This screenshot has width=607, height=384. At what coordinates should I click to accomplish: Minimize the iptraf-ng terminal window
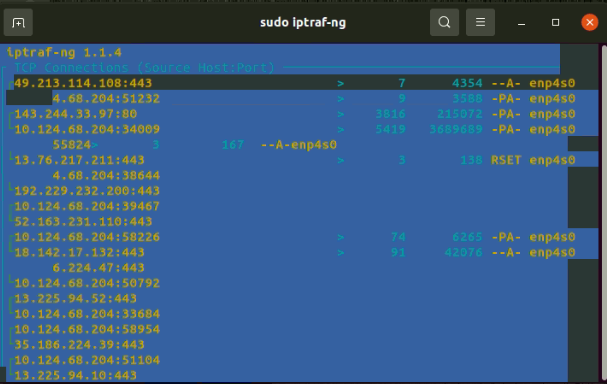coord(521,23)
